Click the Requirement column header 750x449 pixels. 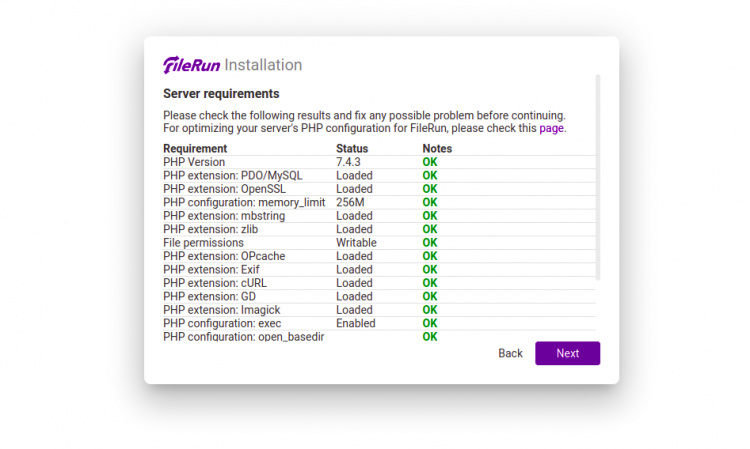click(195, 149)
